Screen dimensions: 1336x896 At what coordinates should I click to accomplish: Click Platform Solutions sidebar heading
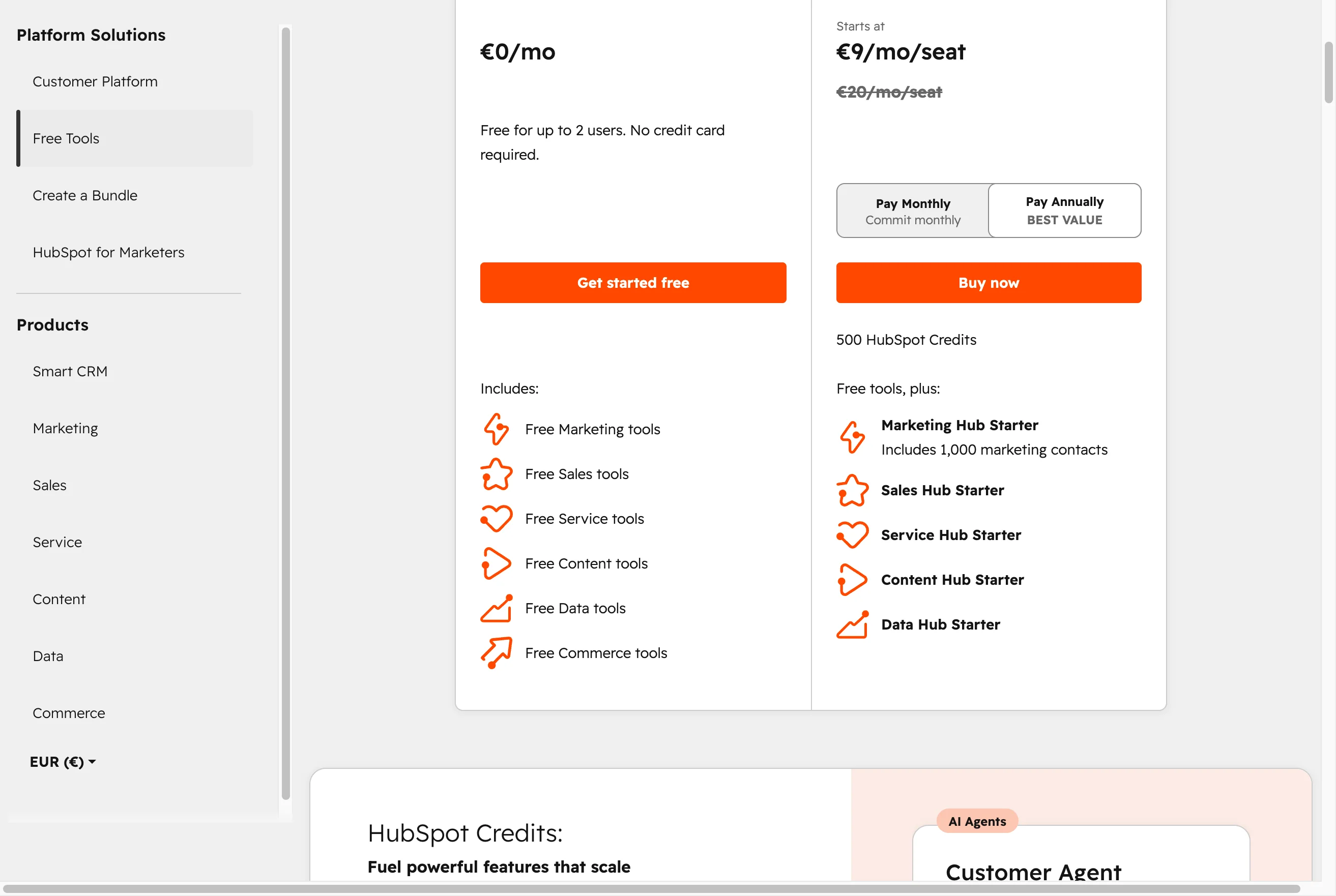click(x=91, y=35)
